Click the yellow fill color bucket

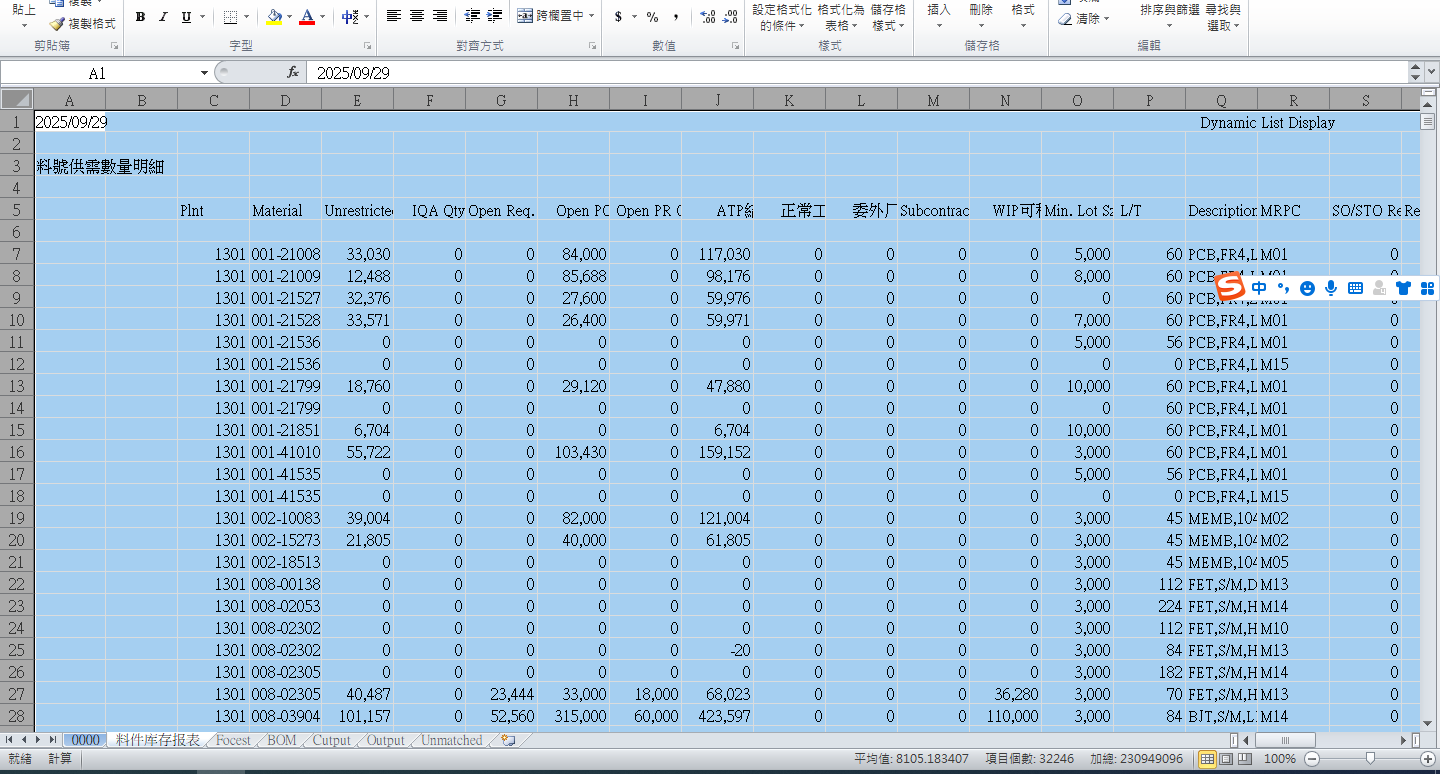coord(275,17)
